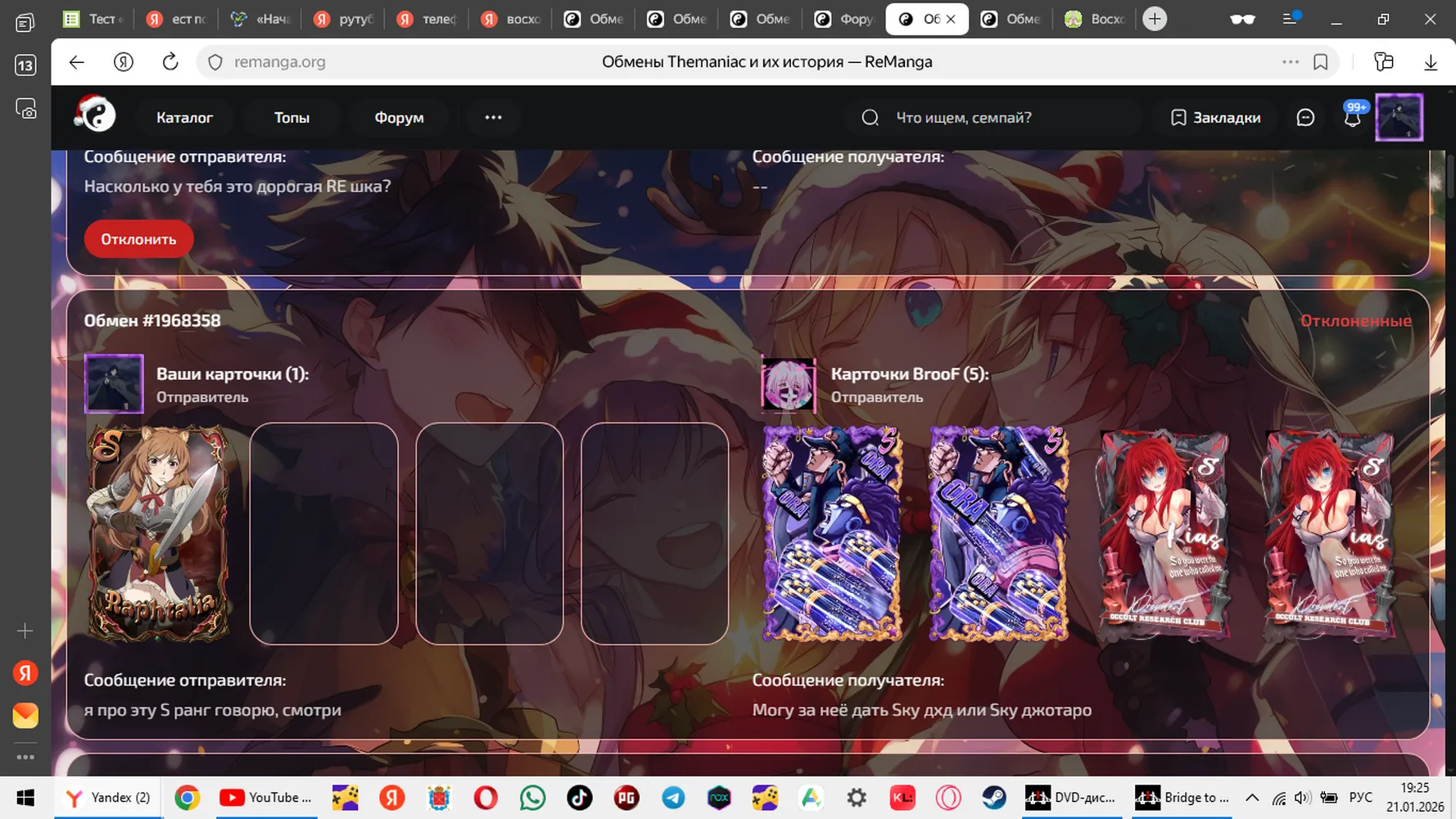Viewport: 1456px width, 819px height.
Task: Switch to the 'Фору' tab
Action: [844, 19]
